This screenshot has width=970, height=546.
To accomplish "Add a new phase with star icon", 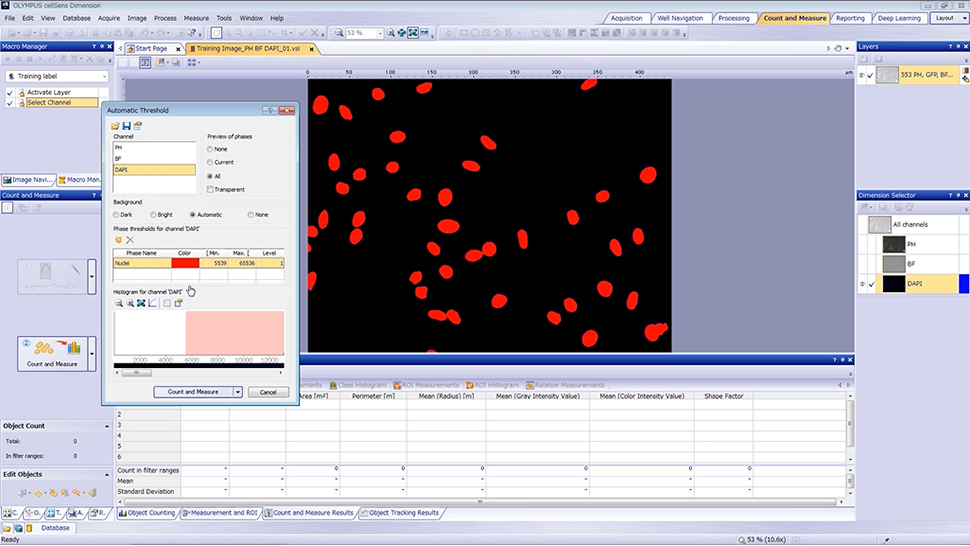I will point(118,240).
